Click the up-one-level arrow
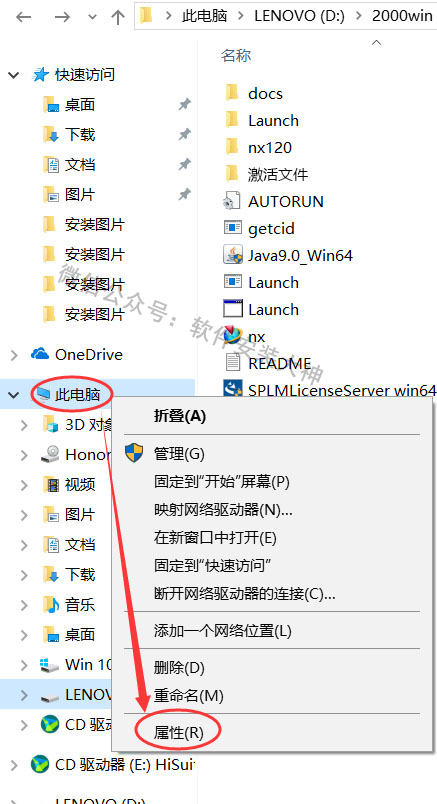The height and width of the screenshot is (804, 437). click(x=118, y=17)
